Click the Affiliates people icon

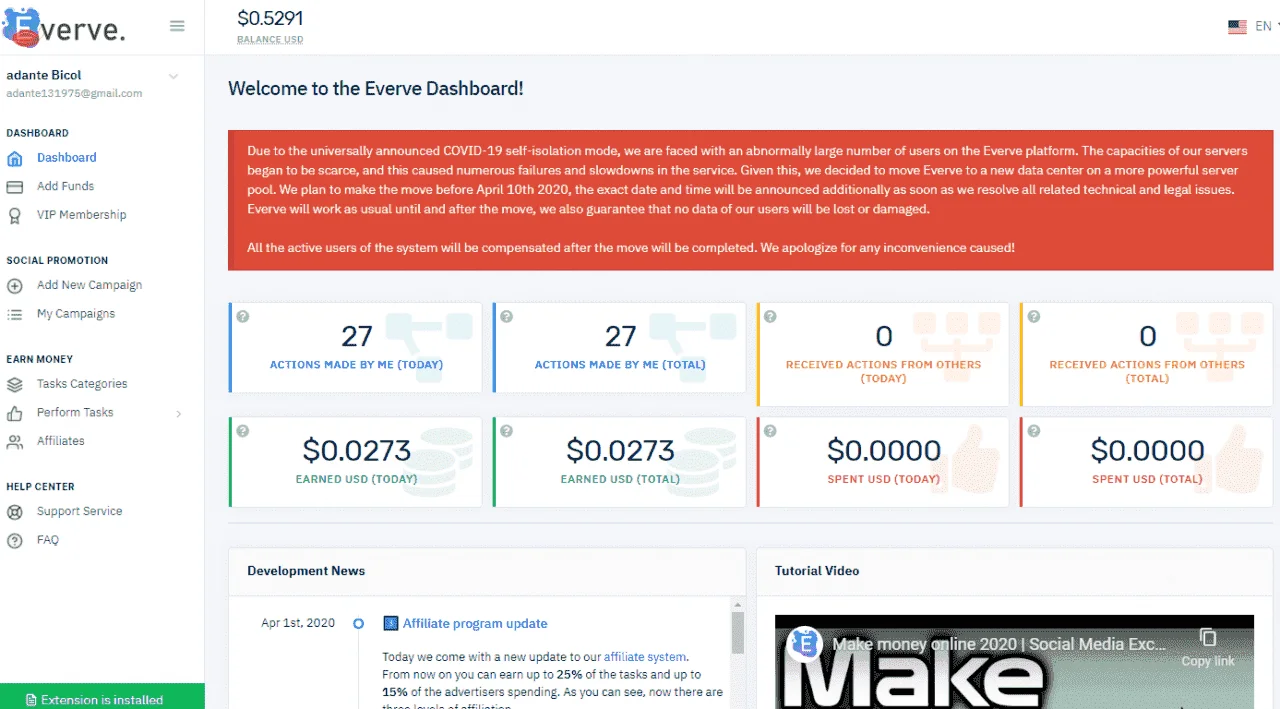[15, 441]
